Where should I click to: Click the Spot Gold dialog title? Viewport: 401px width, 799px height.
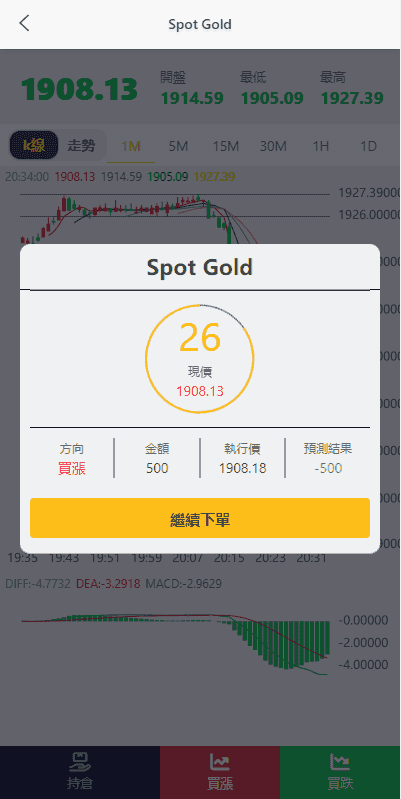200,267
